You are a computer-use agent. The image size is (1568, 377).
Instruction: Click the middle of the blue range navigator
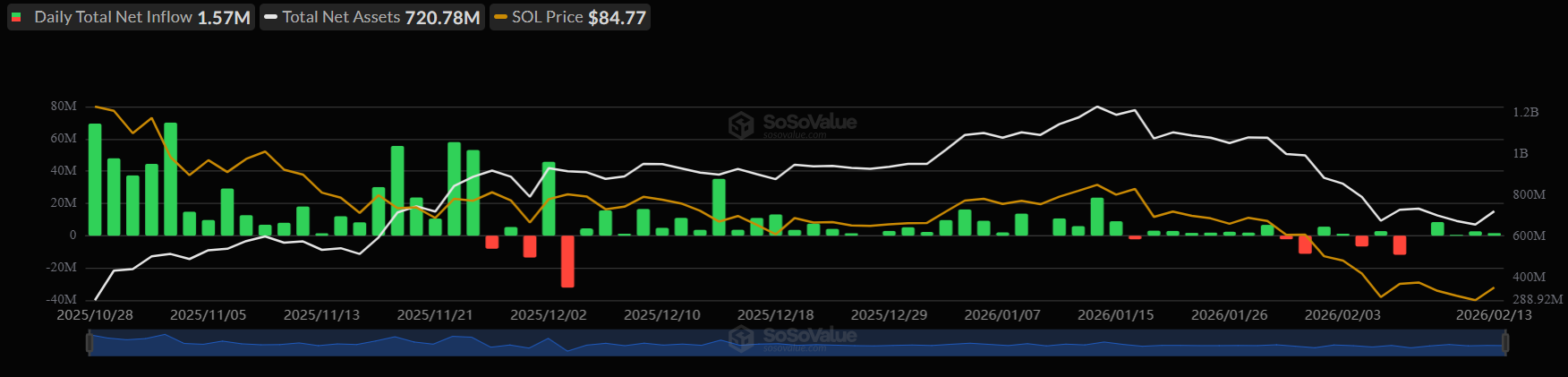point(797,344)
